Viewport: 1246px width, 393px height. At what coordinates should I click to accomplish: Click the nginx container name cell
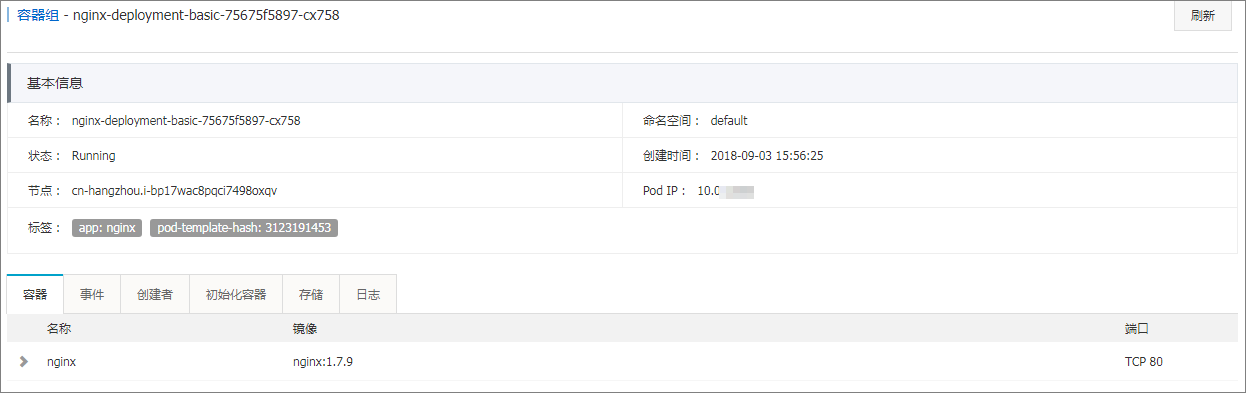pyautogui.click(x=61, y=361)
